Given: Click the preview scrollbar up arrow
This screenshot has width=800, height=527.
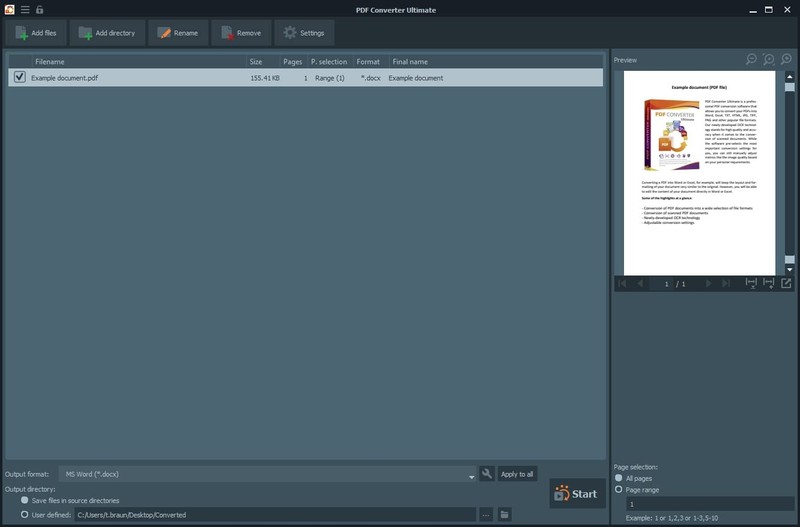Looking at the screenshot, I should coord(790,77).
